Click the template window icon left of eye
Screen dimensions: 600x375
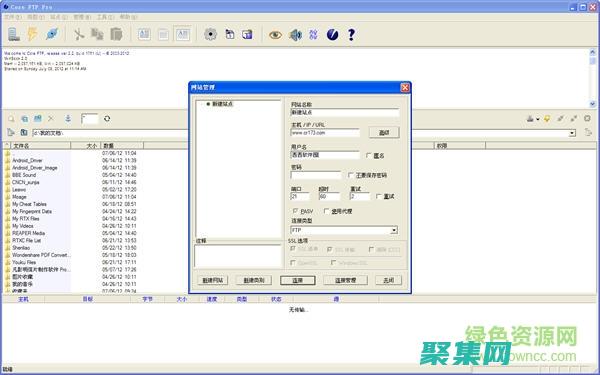point(248,34)
